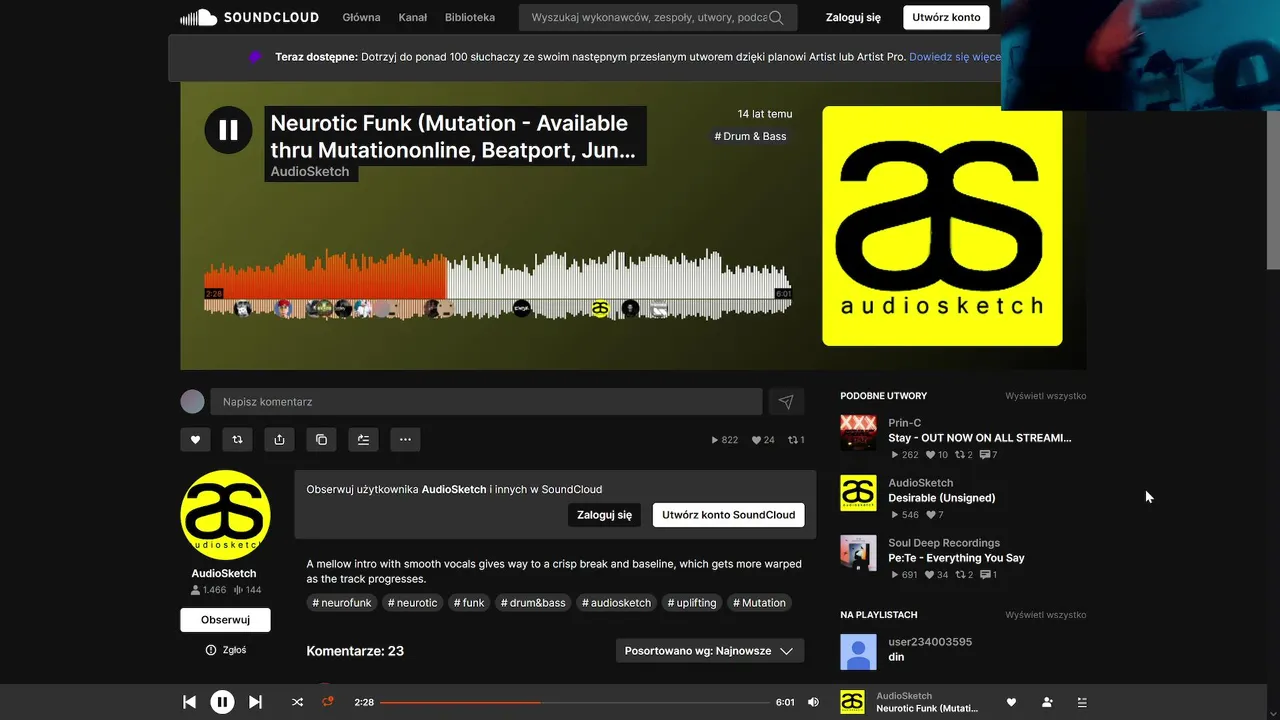
Task: Click Zaloguj się in follow prompt
Action: (604, 515)
